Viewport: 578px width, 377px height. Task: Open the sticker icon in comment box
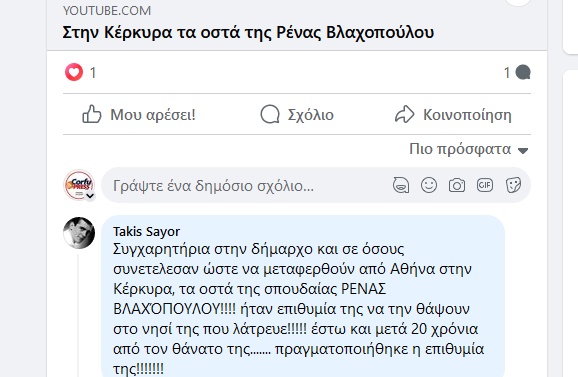(x=513, y=185)
